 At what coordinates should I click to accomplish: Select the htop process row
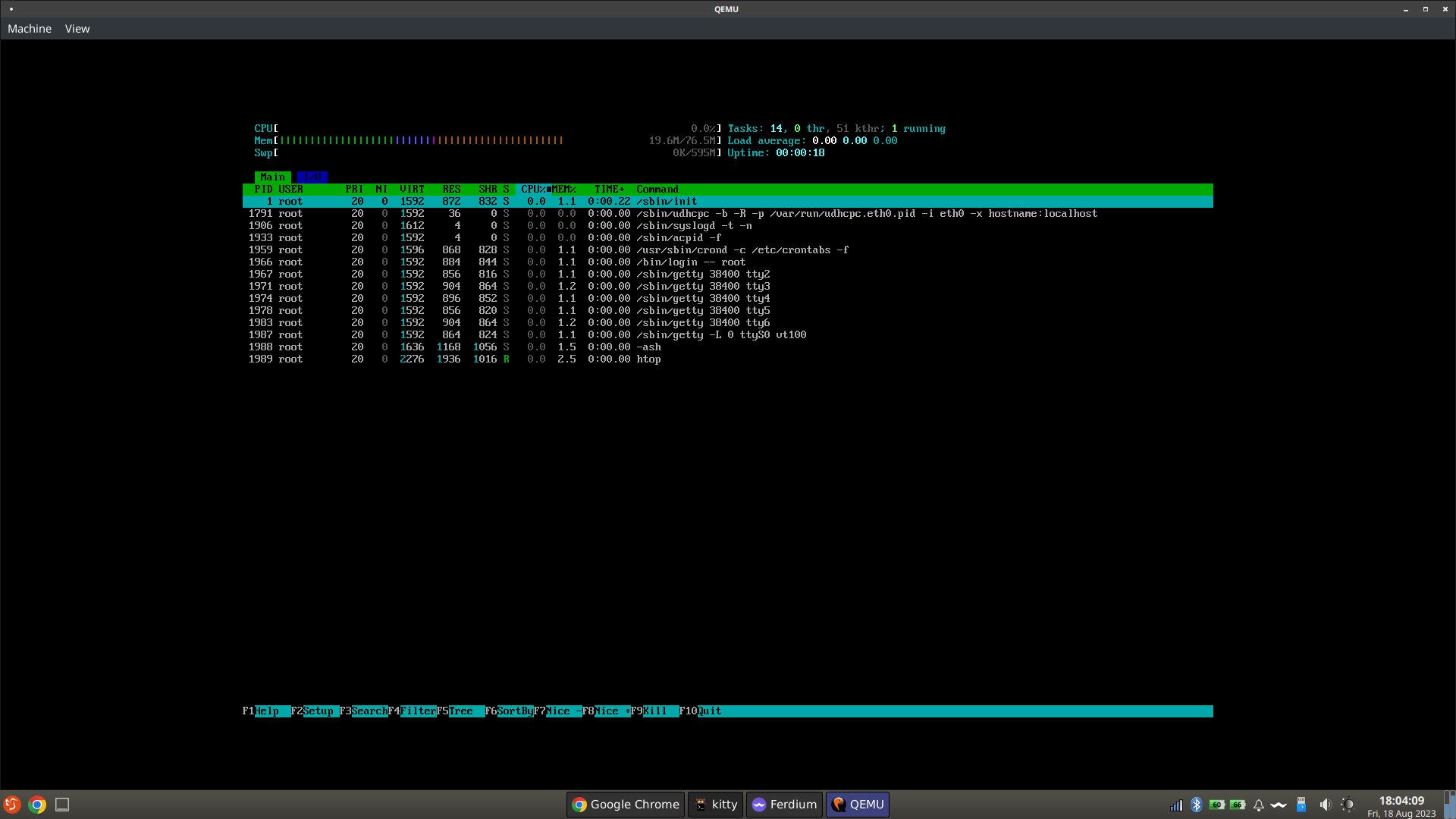pyautogui.click(x=648, y=359)
